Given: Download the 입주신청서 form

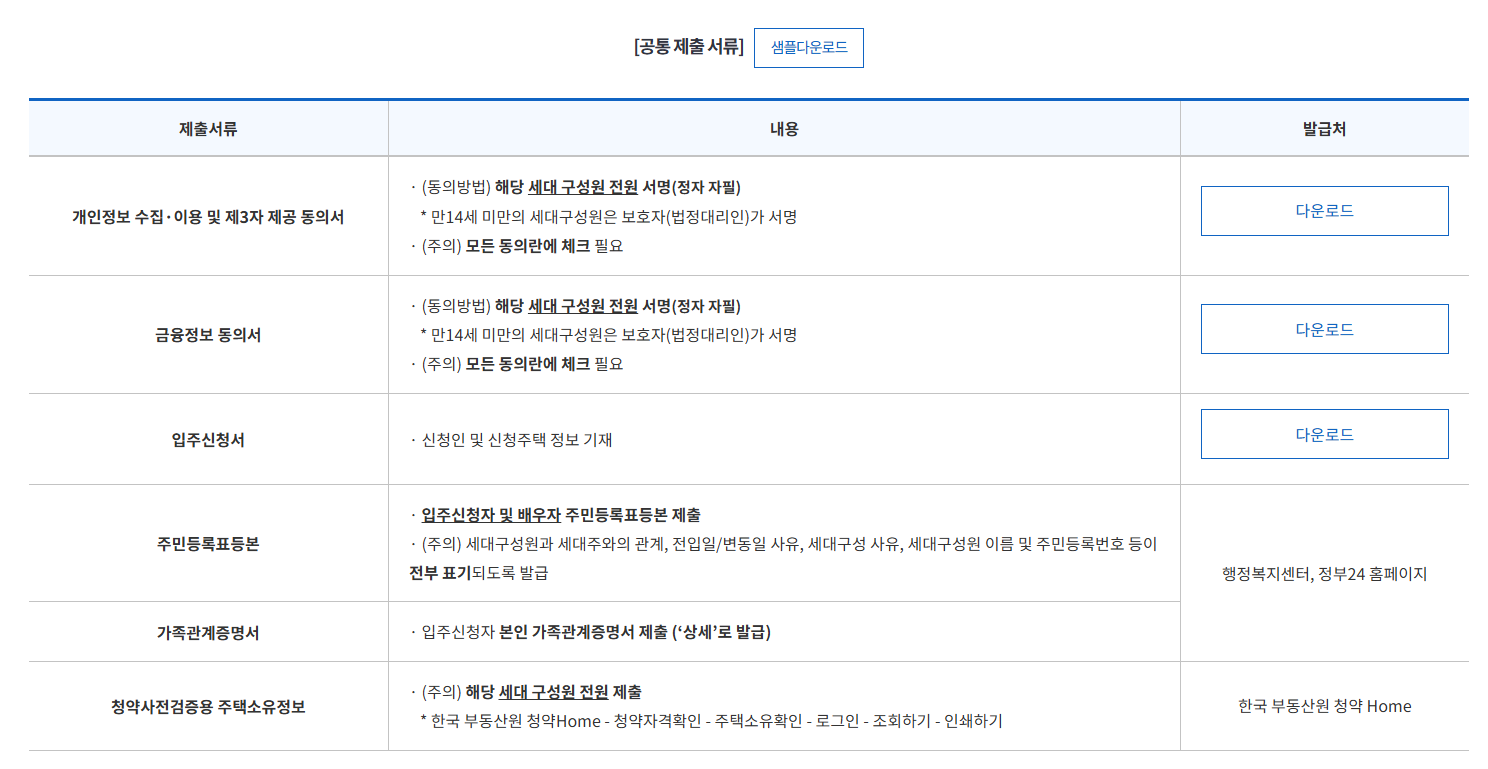Looking at the screenshot, I should click(x=1324, y=433).
